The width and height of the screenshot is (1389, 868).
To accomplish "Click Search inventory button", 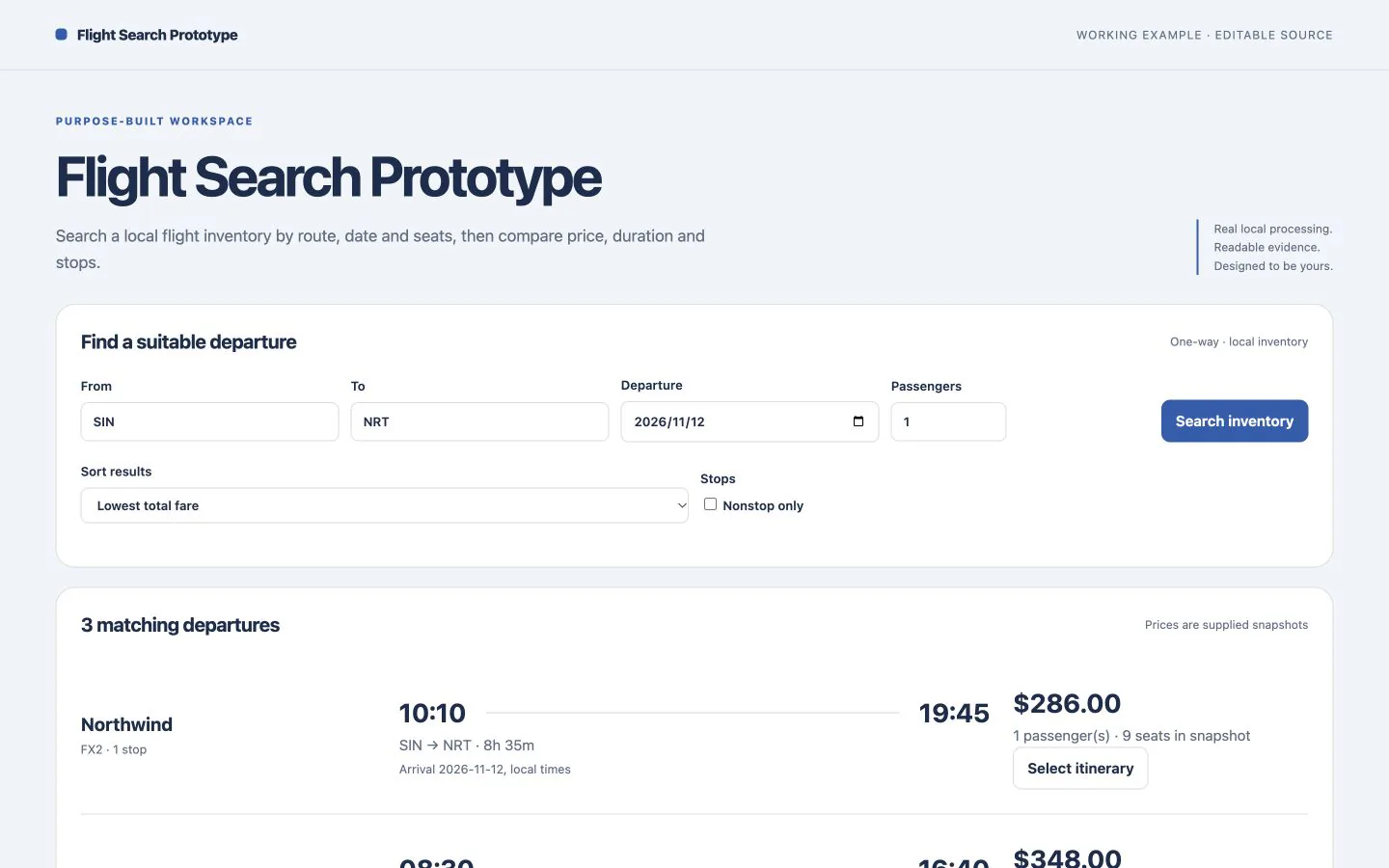I will [x=1235, y=421].
